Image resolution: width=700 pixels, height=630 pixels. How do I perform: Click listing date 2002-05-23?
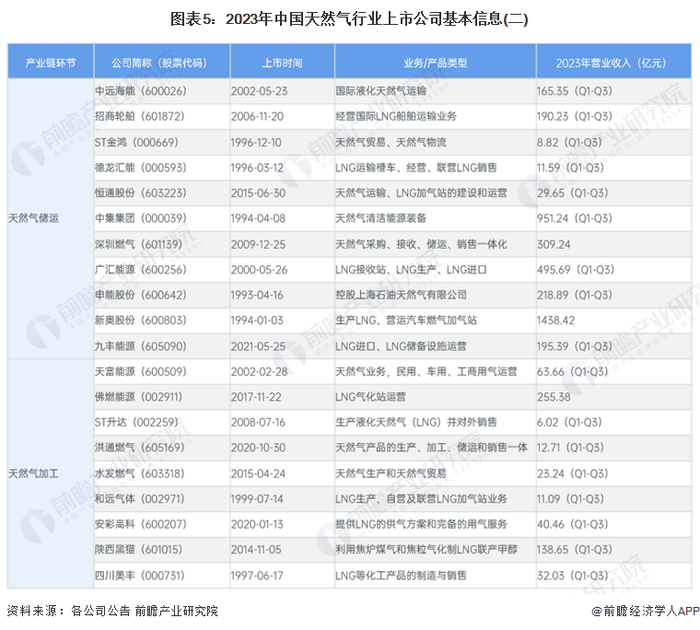click(259, 91)
